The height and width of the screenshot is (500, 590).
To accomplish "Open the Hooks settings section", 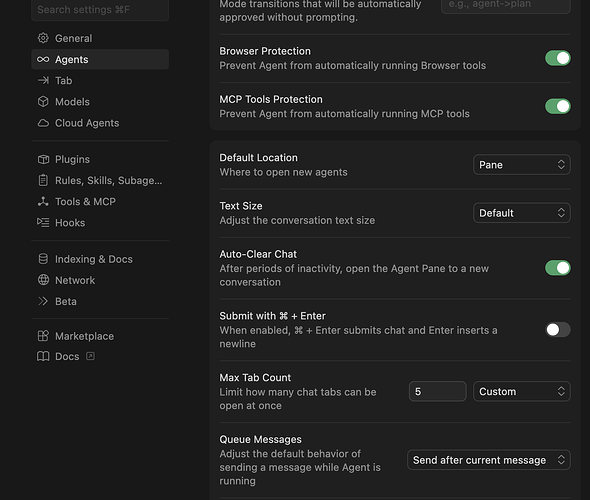I will click(x=100, y=223).
